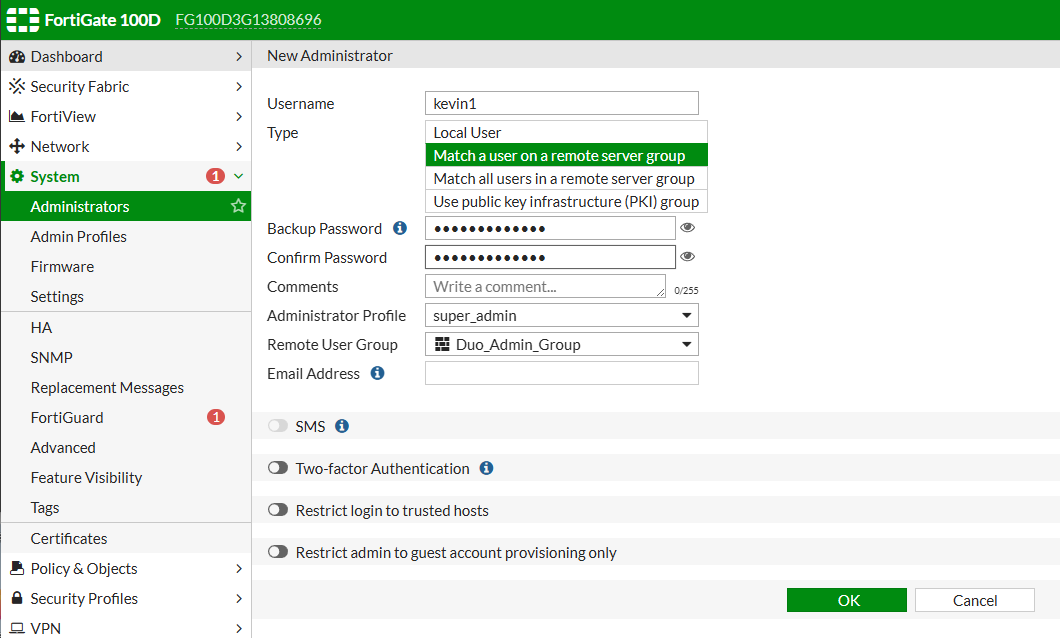Click the FortiGate logo icon

pos(22,20)
